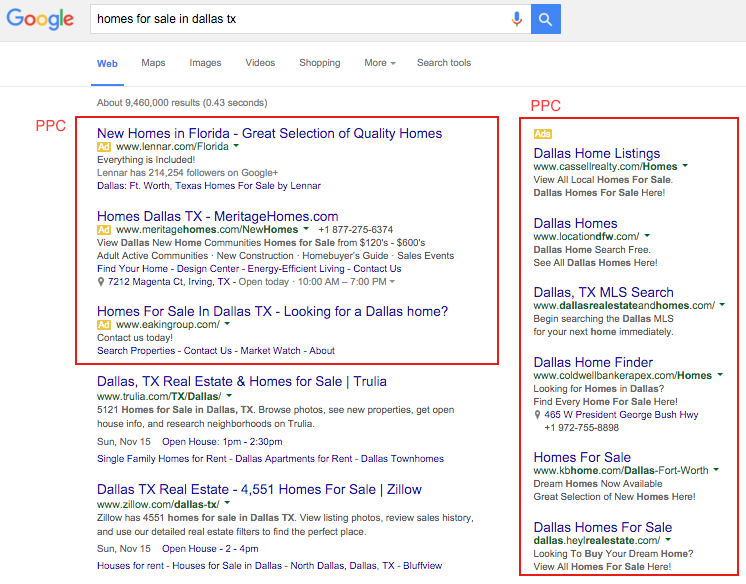Click the 'About' sitelink under eakingroup

pos(322,351)
